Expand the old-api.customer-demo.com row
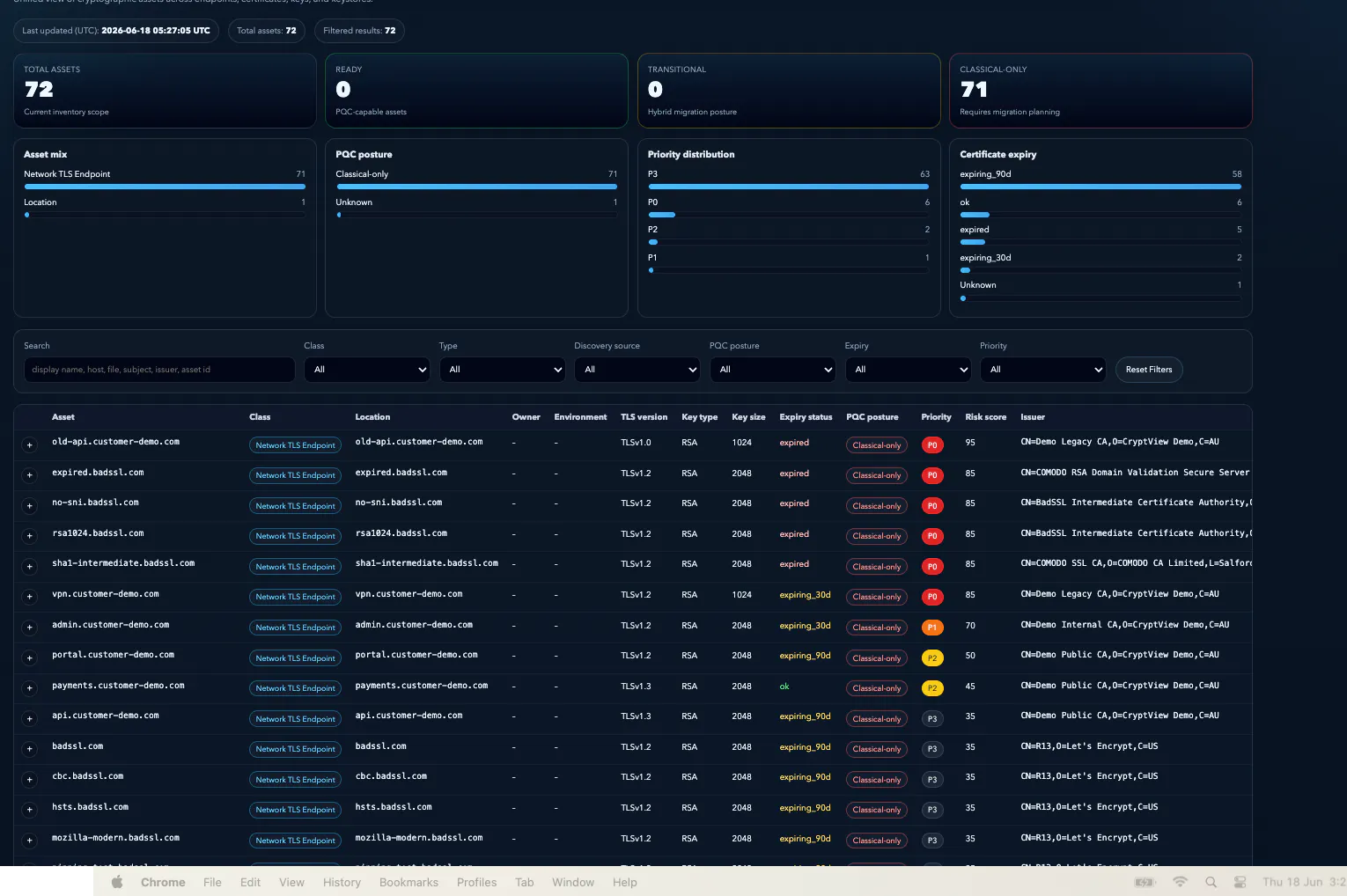 click(29, 445)
